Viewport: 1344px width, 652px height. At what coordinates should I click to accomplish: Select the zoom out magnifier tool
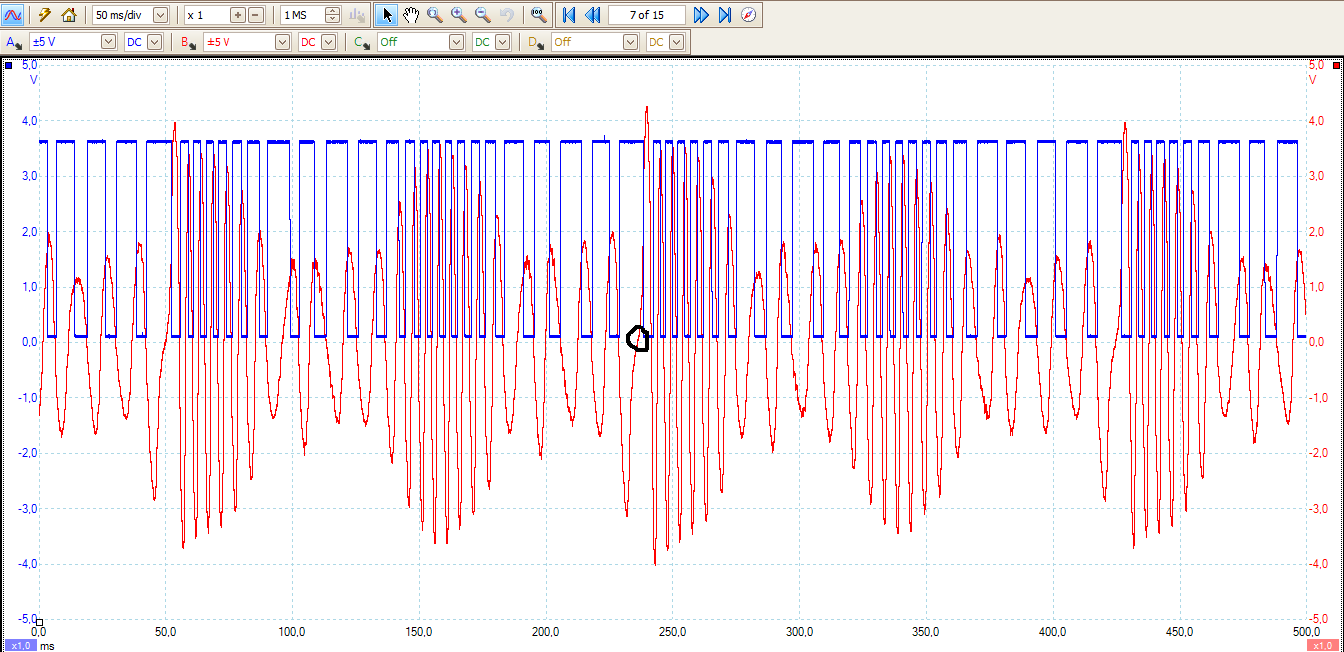pos(483,15)
